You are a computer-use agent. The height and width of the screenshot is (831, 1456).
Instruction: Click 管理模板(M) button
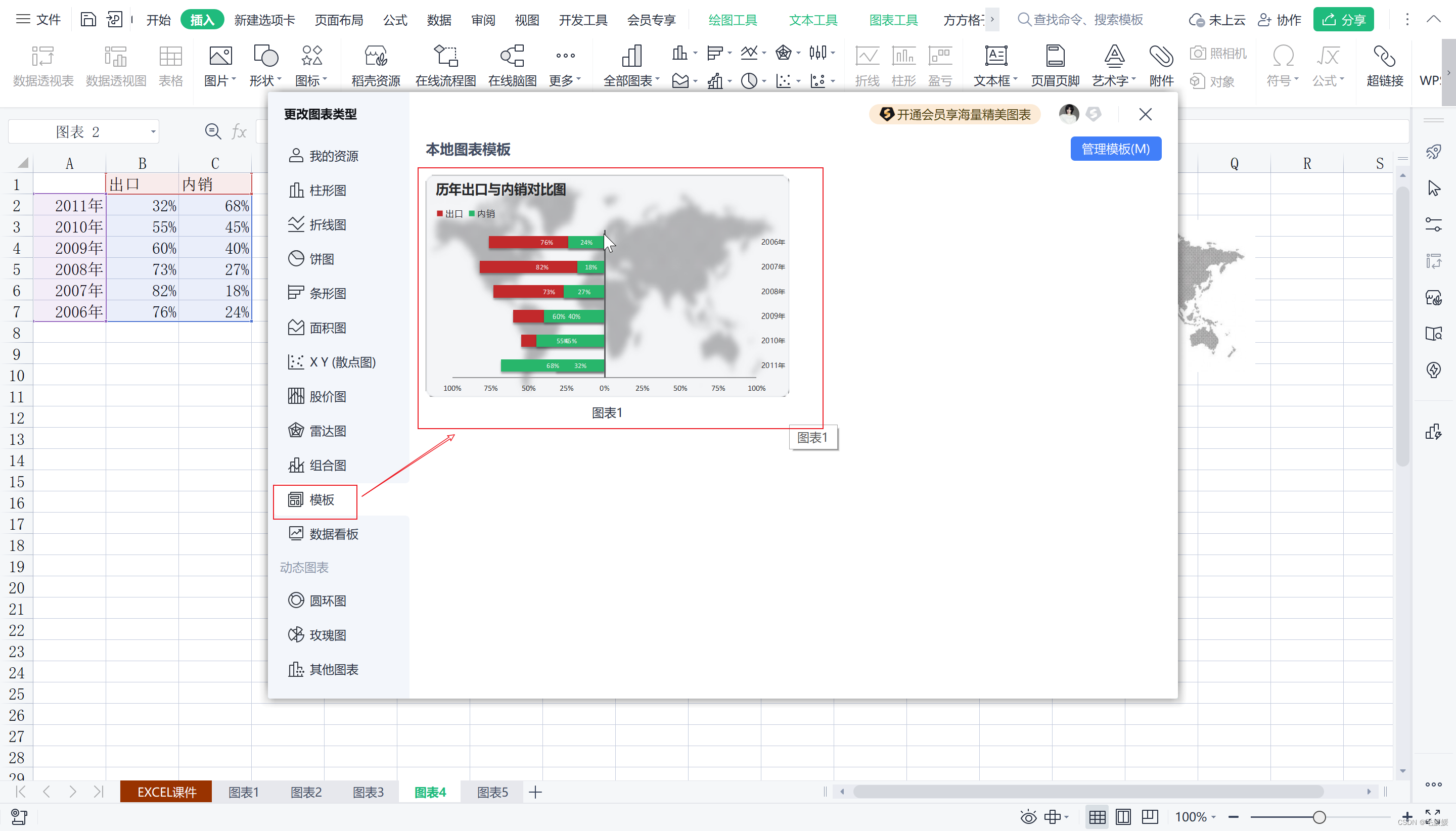pyautogui.click(x=1115, y=149)
